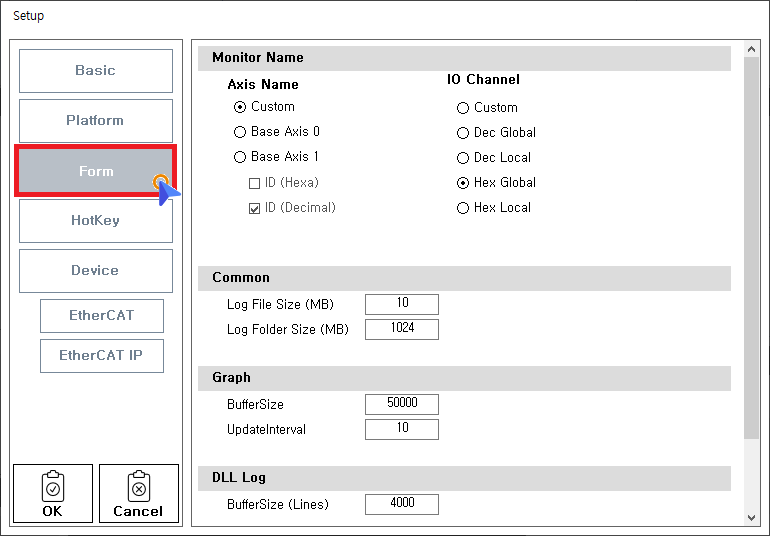The width and height of the screenshot is (770, 536).
Task: Click the Log Folder Size field
Action: point(402,329)
